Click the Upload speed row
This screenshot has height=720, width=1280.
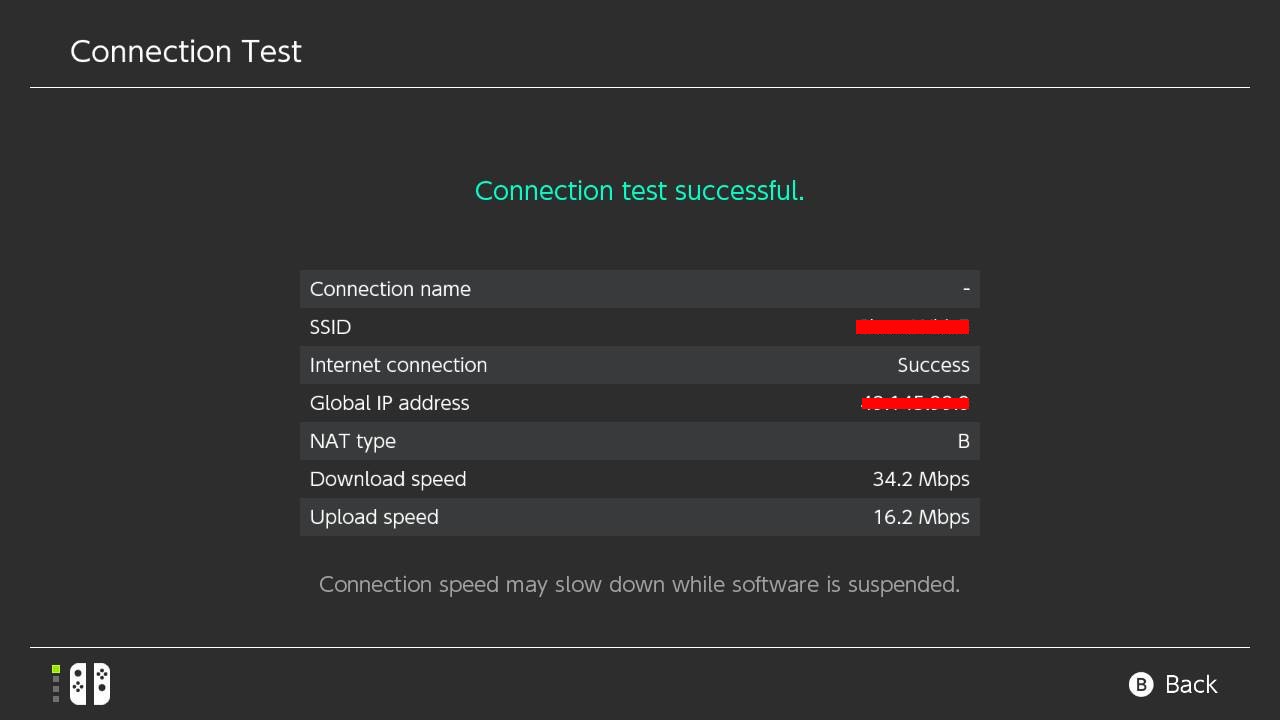[x=640, y=517]
